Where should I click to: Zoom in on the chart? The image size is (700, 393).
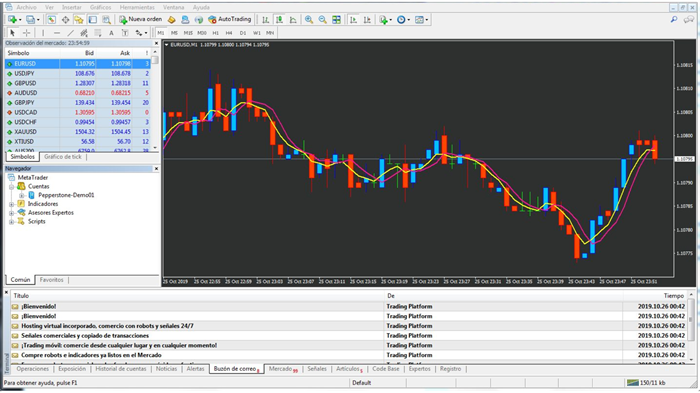[x=308, y=20]
